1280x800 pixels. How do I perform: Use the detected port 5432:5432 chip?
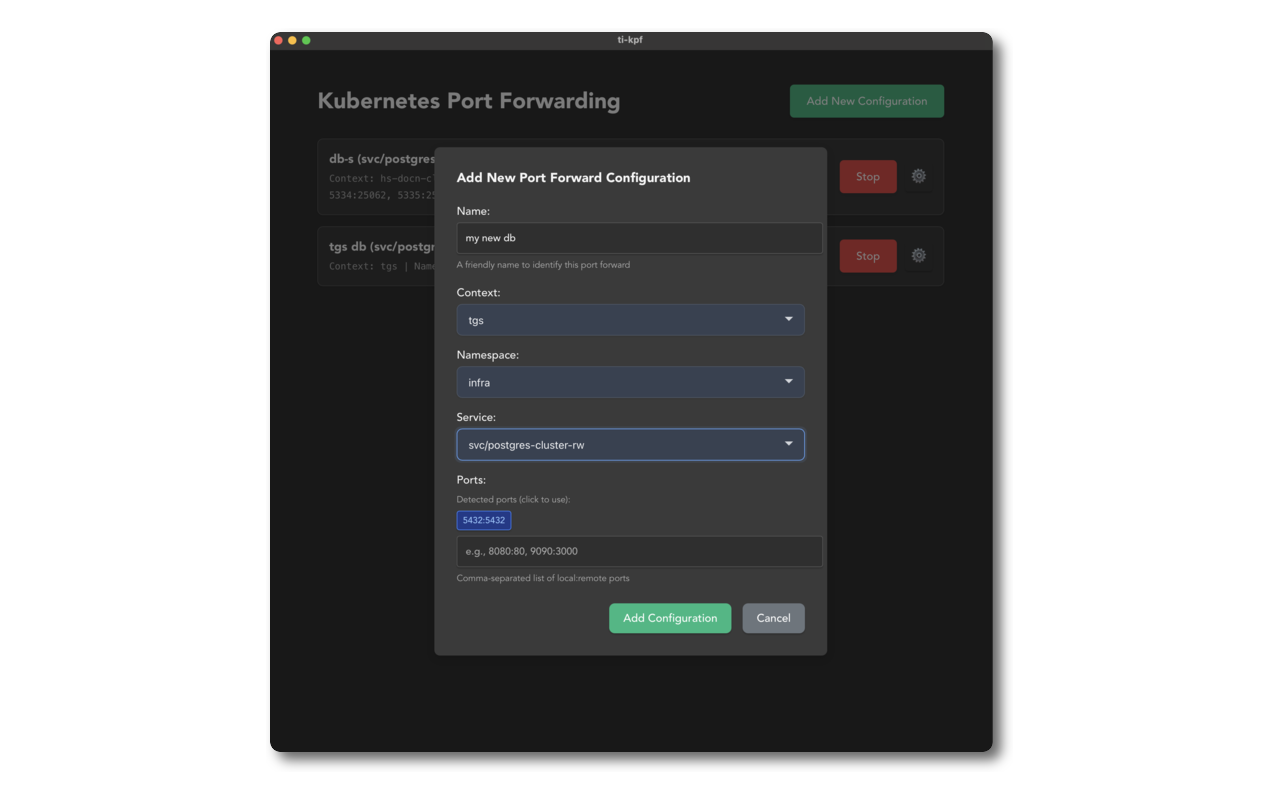tap(484, 520)
